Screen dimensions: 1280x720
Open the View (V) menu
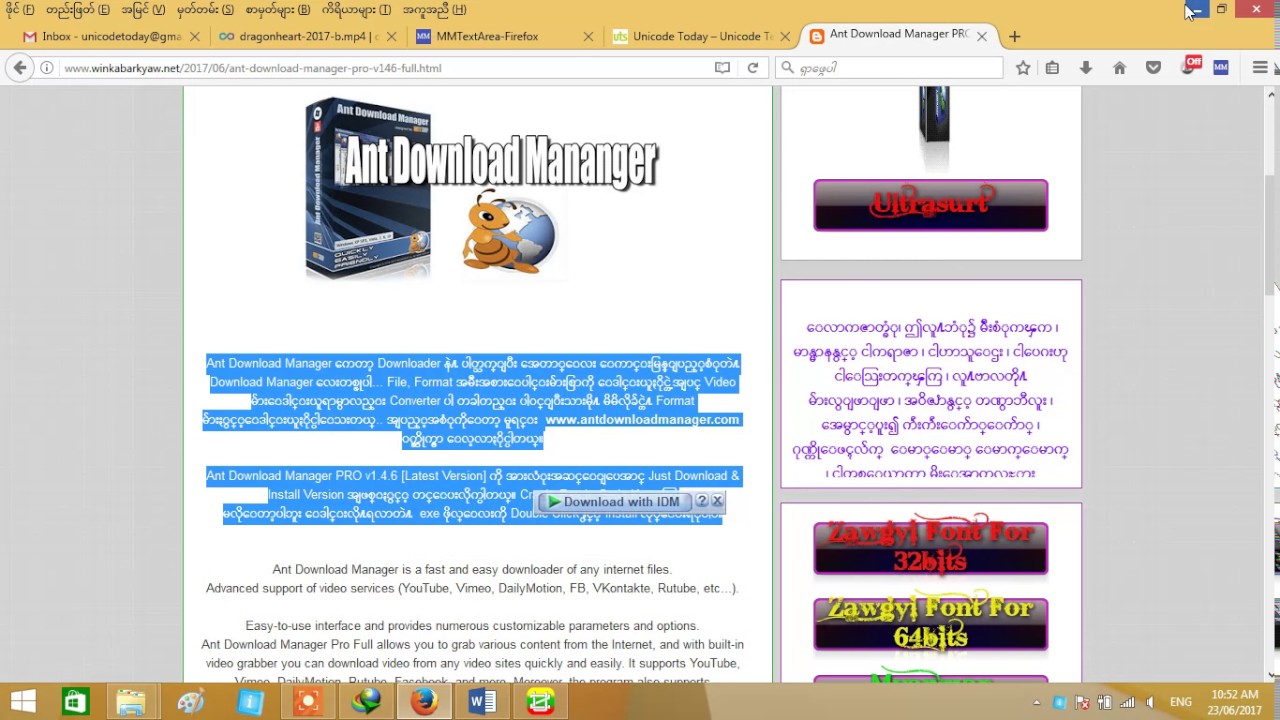143,10
